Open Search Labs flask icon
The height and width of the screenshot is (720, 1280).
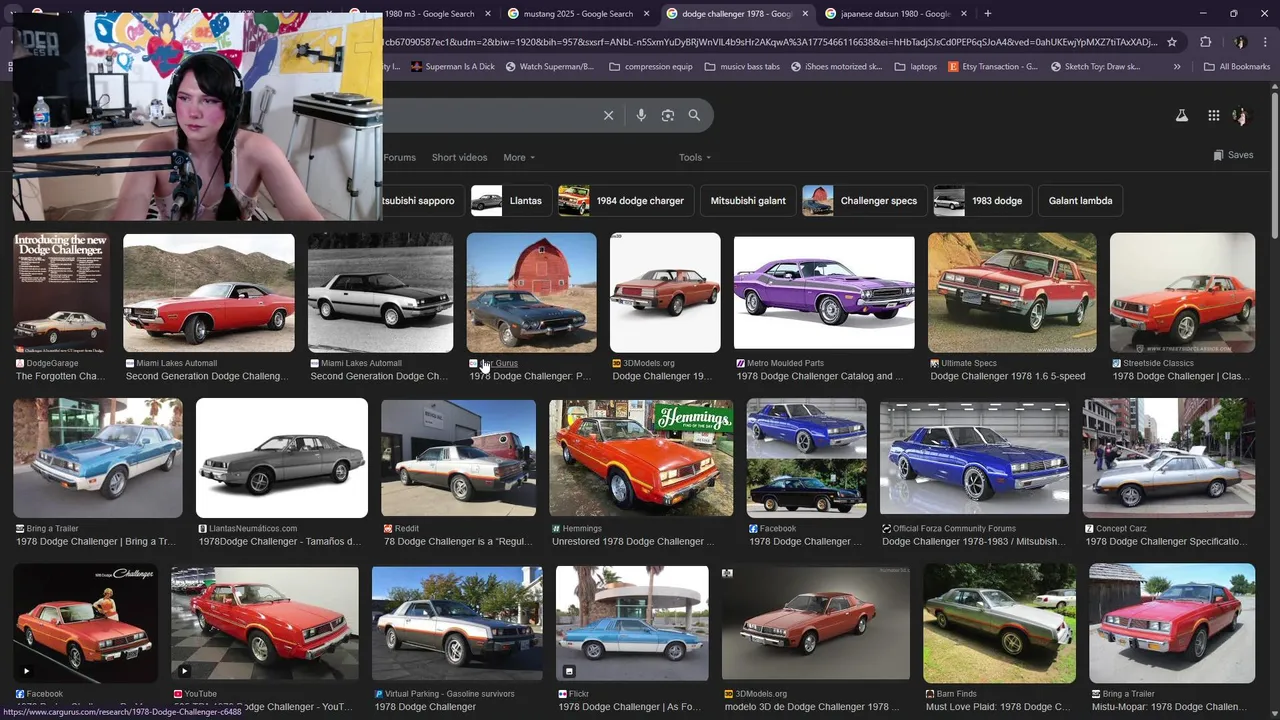click(x=1181, y=115)
